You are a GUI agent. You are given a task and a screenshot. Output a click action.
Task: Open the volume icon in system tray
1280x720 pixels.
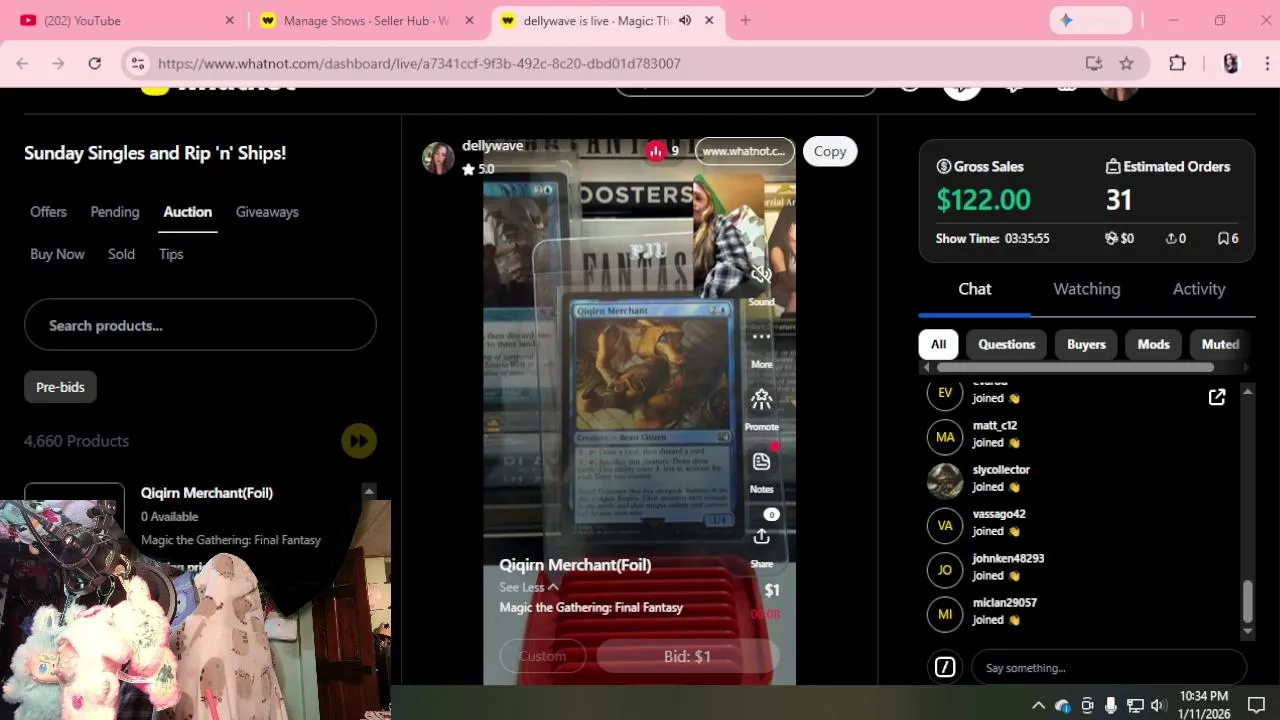click(x=1158, y=705)
